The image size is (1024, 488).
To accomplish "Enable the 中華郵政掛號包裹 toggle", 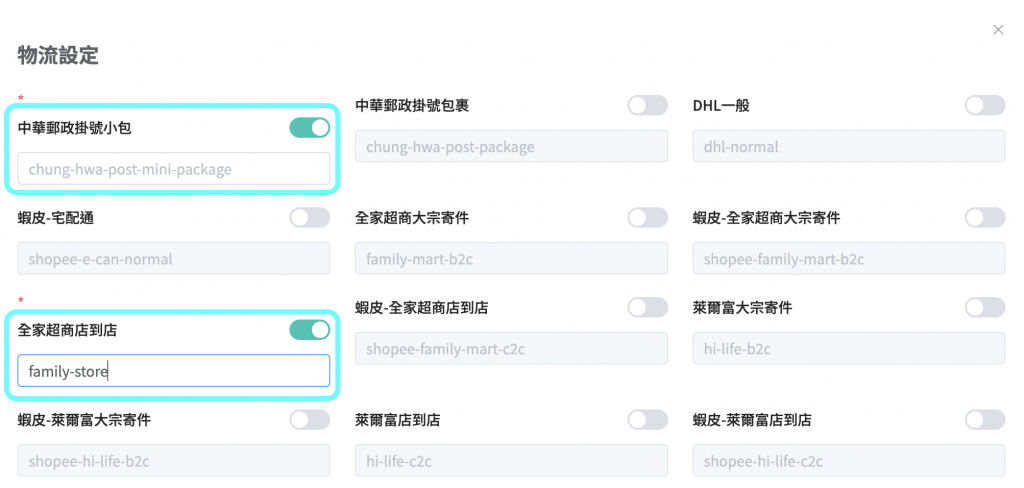I will pos(647,105).
